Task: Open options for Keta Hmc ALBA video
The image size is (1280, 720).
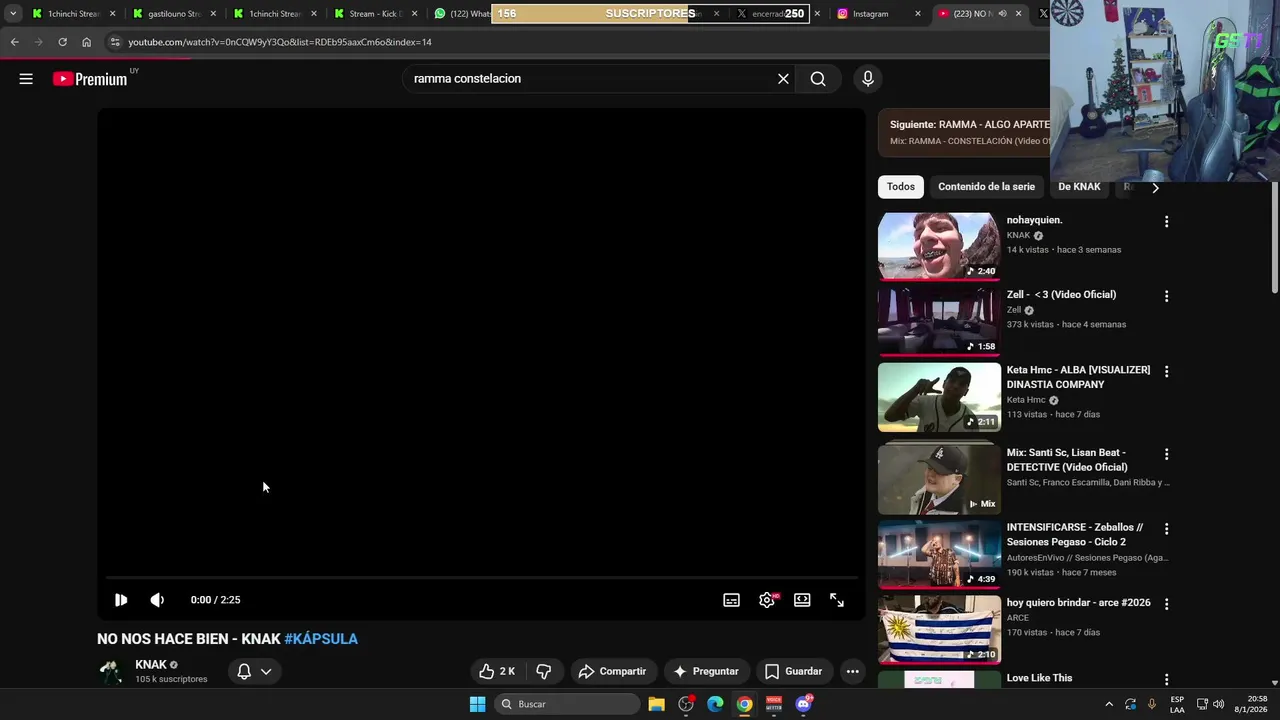Action: pyautogui.click(x=1166, y=371)
